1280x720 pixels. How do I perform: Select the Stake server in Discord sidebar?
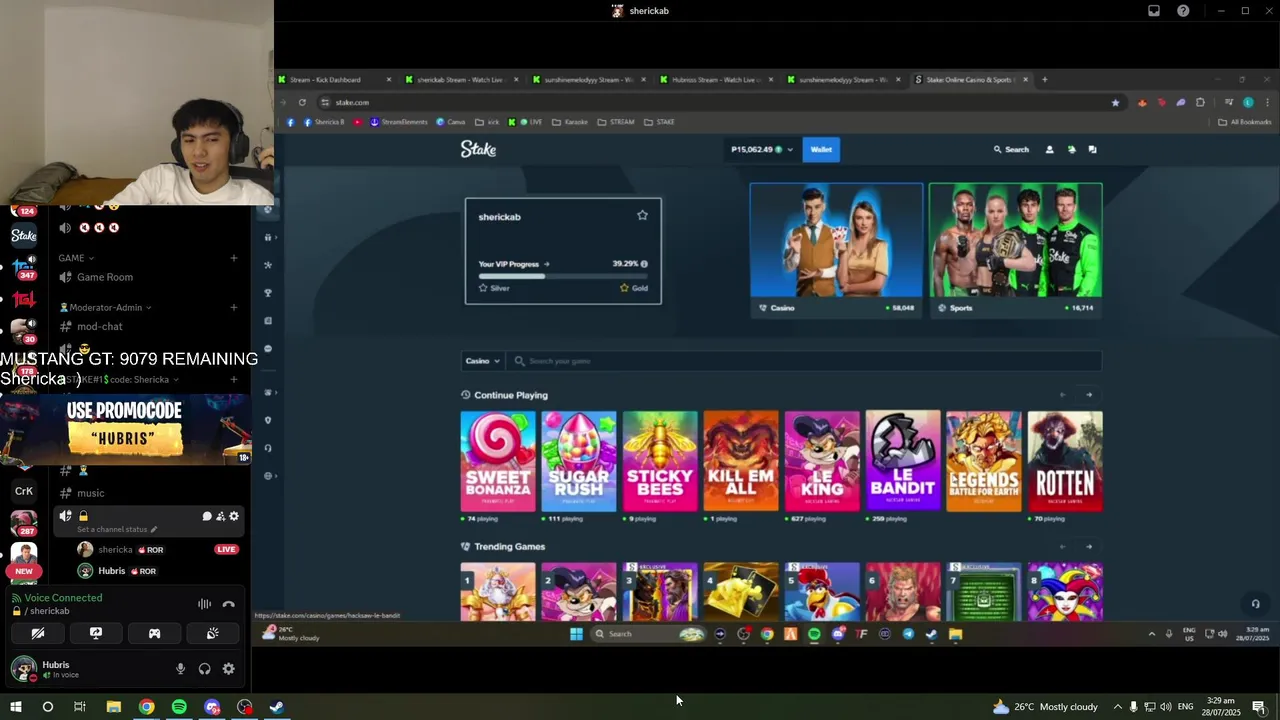(x=24, y=236)
